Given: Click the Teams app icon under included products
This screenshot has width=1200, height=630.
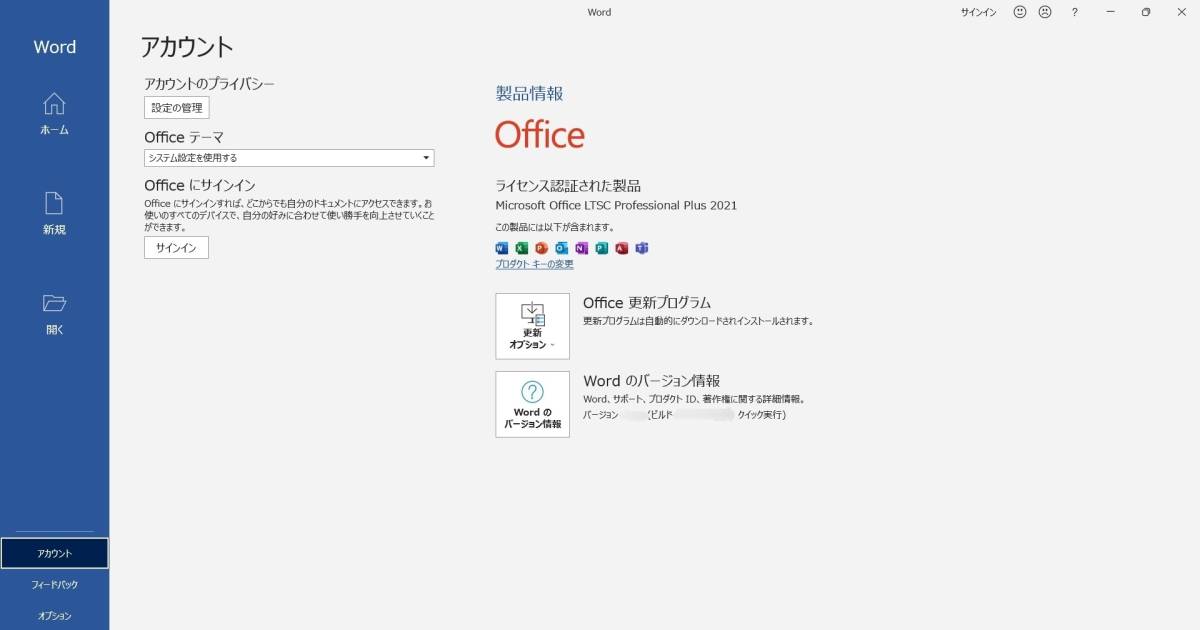Looking at the screenshot, I should point(642,248).
